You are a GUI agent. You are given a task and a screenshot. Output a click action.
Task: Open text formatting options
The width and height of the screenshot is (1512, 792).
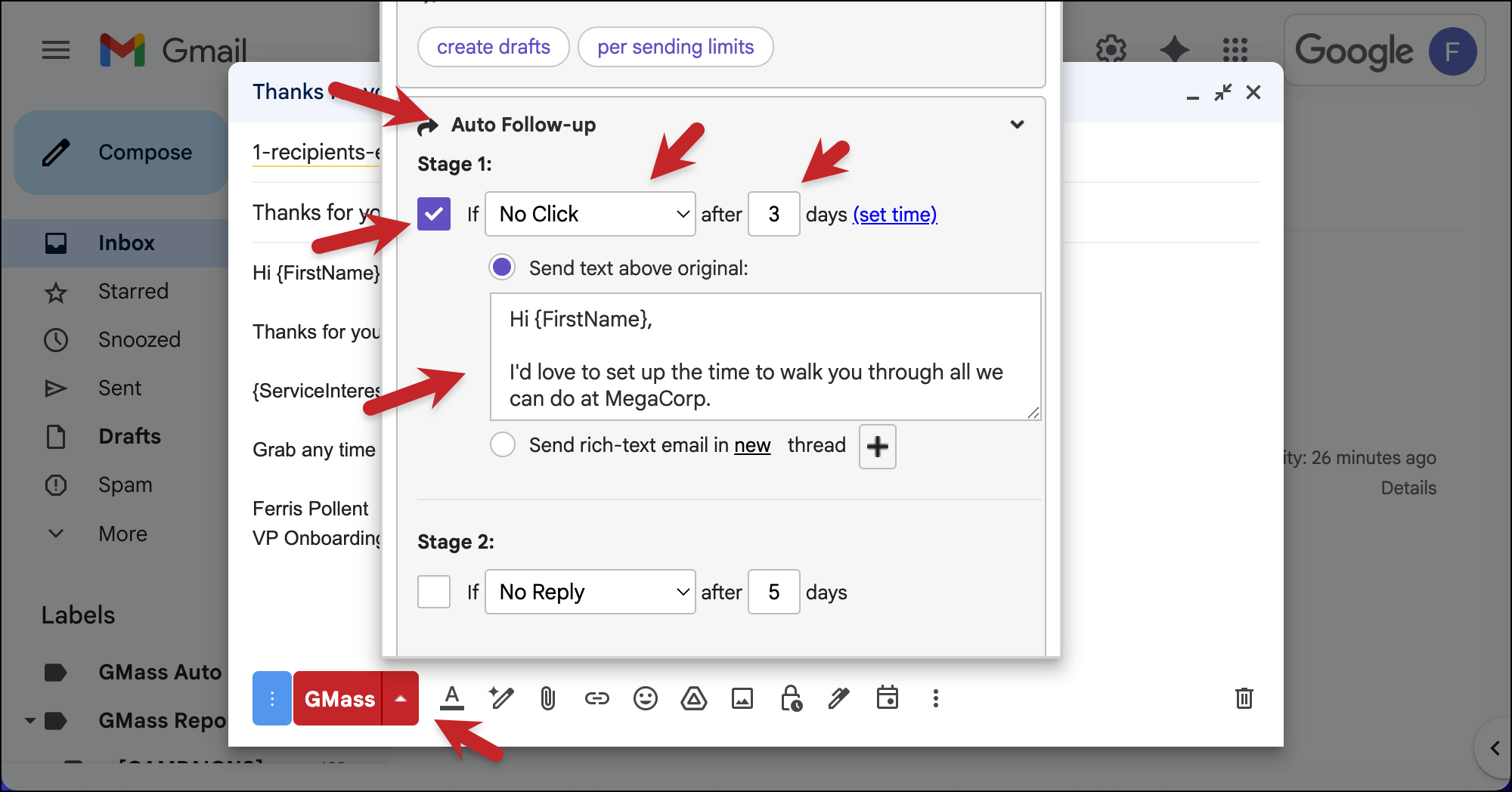tap(452, 698)
